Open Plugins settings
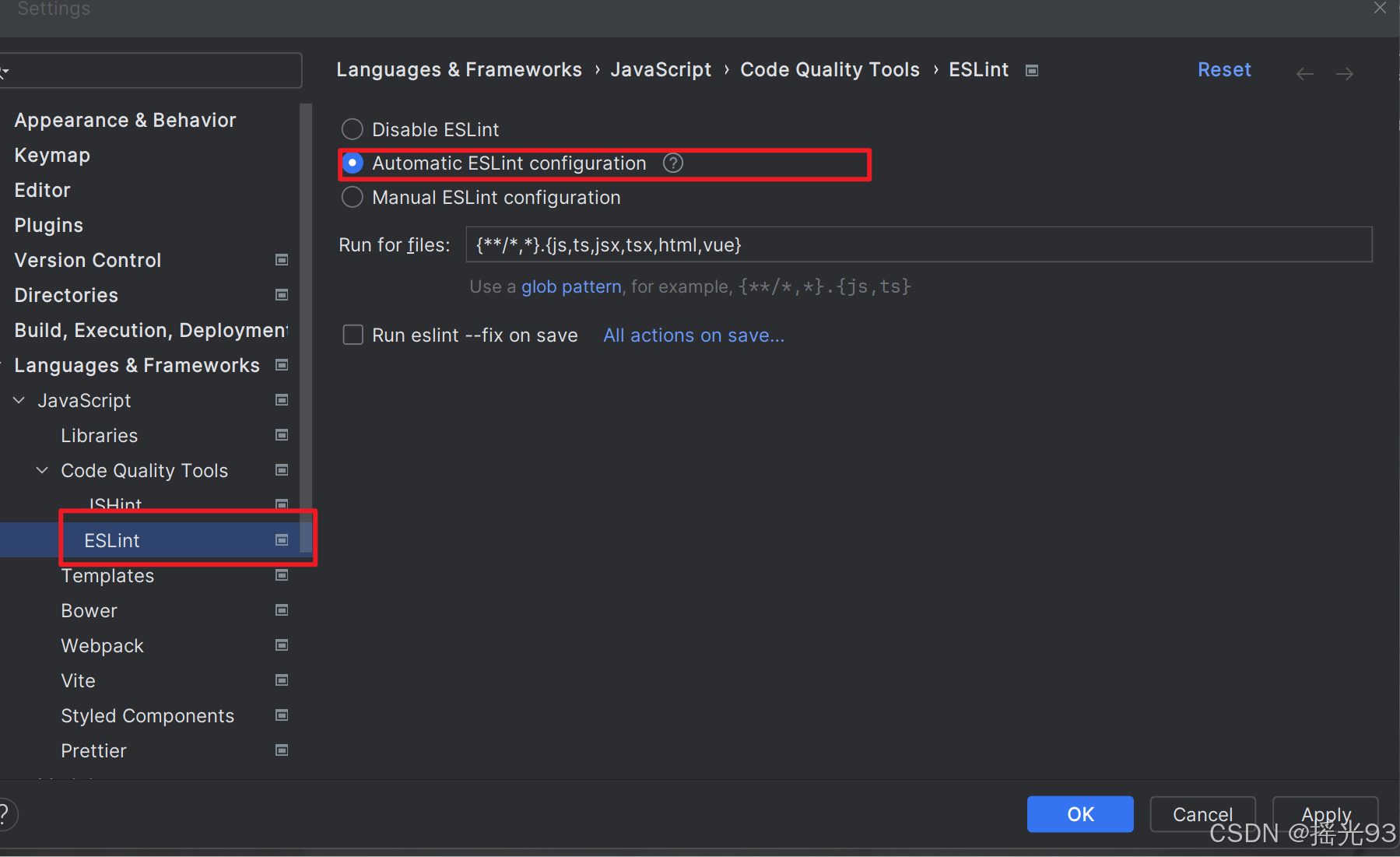 pos(48,226)
